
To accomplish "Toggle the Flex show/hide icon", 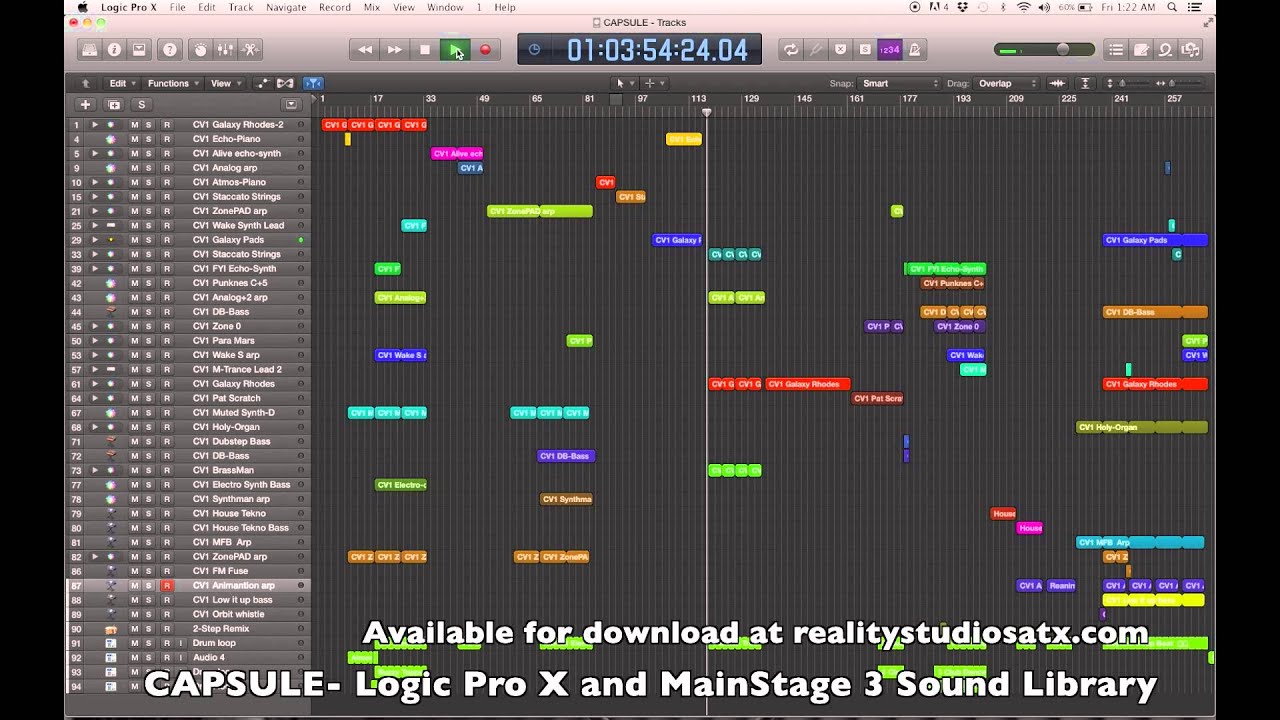I will (285, 83).
